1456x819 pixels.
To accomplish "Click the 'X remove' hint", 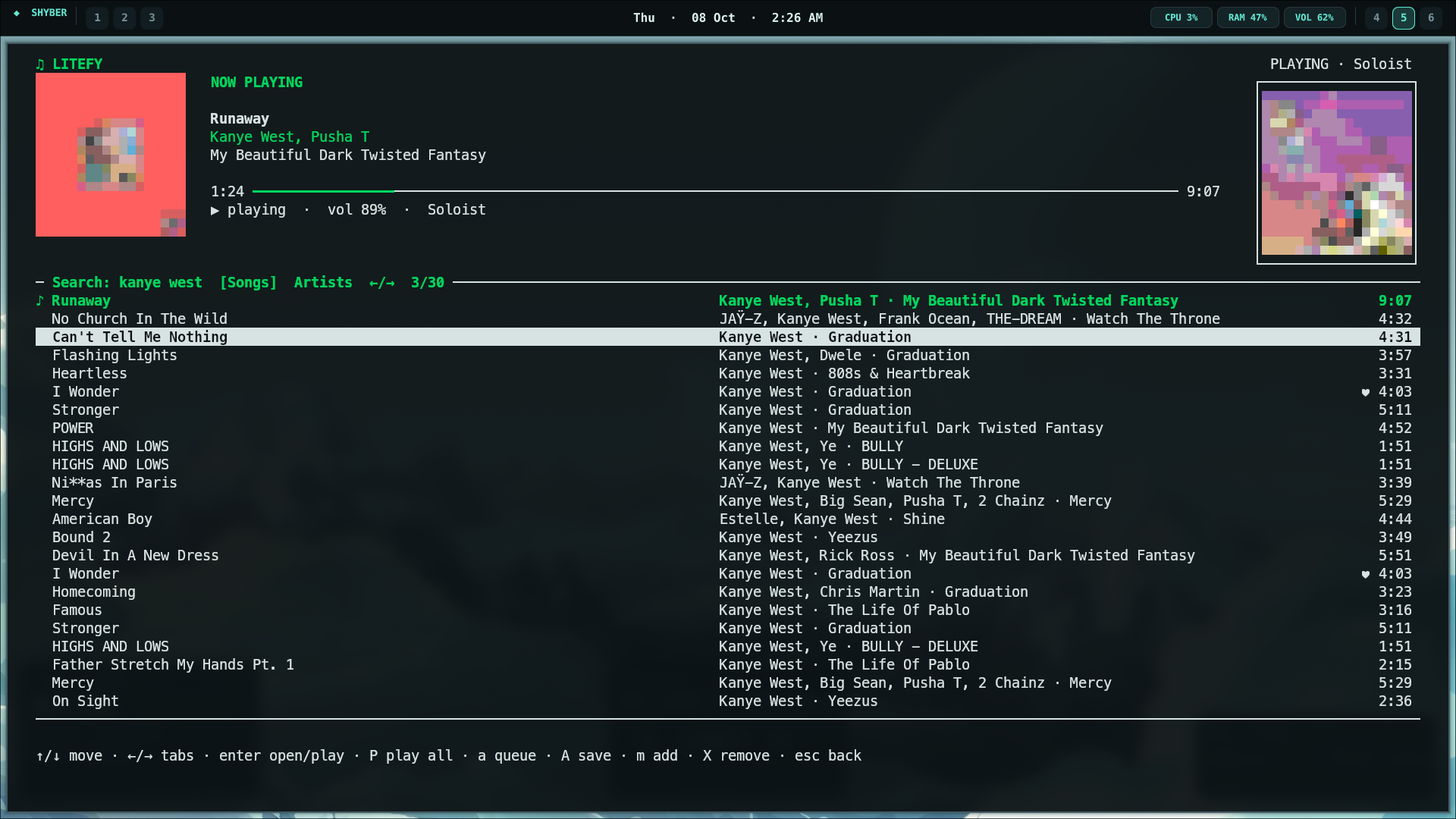I will click(x=736, y=756).
